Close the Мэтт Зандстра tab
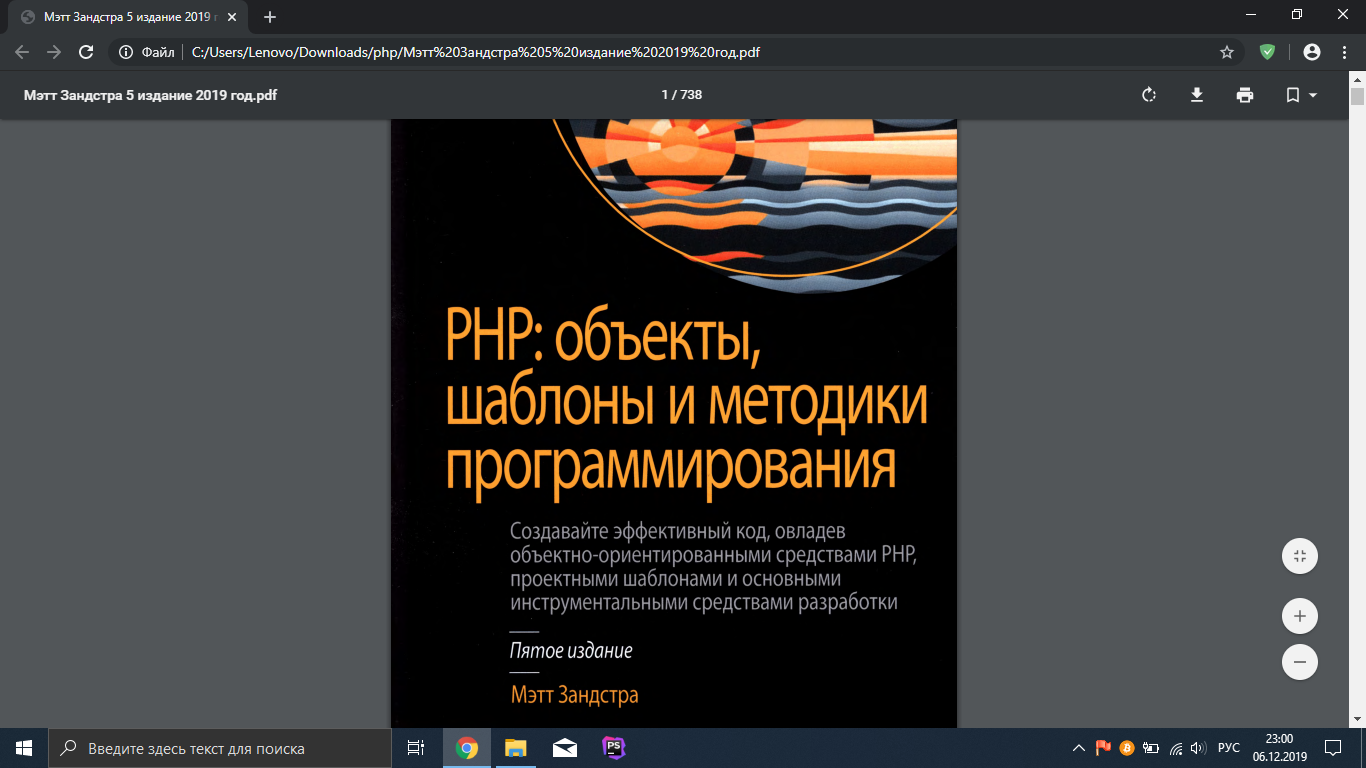The height and width of the screenshot is (768, 1366). tap(231, 17)
